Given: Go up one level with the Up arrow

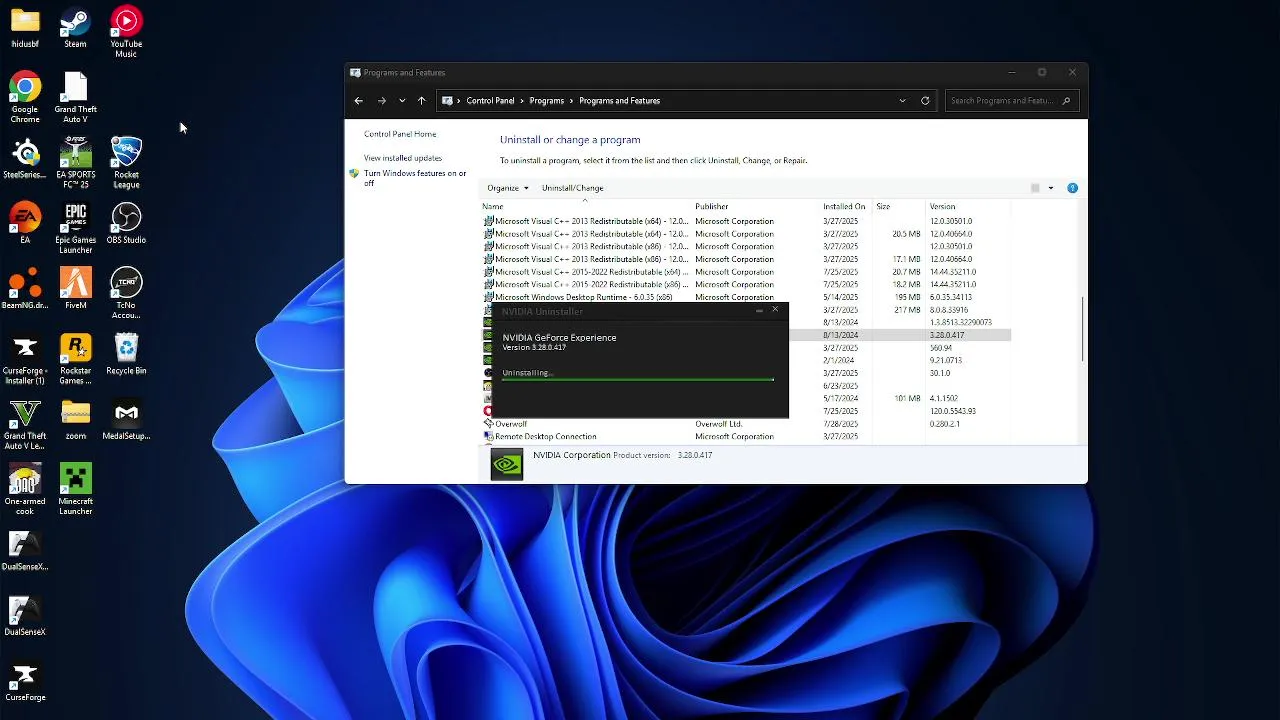Looking at the screenshot, I should tap(421, 100).
